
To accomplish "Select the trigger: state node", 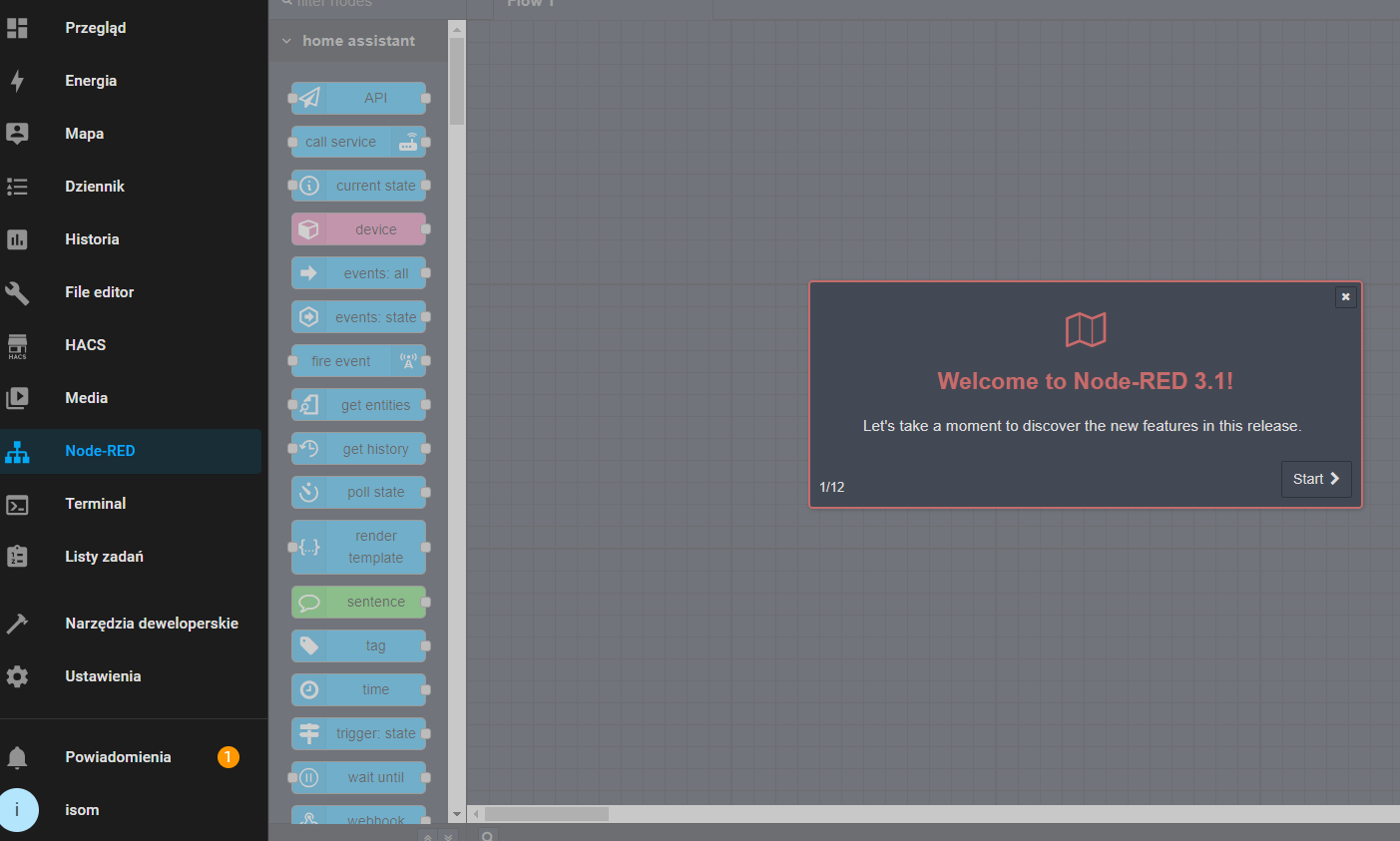I will [x=359, y=733].
